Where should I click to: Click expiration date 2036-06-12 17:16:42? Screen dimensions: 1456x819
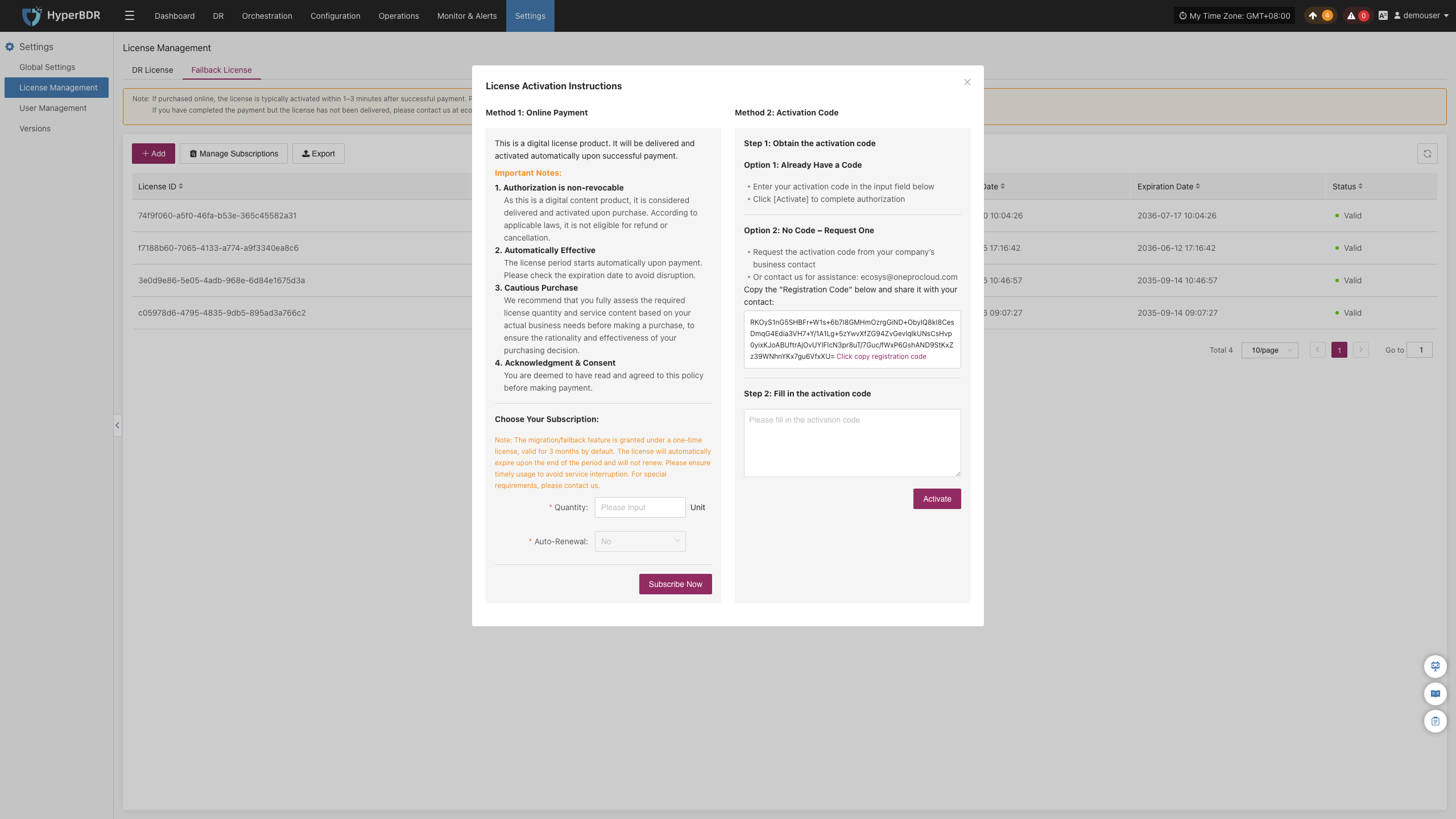(x=1176, y=248)
